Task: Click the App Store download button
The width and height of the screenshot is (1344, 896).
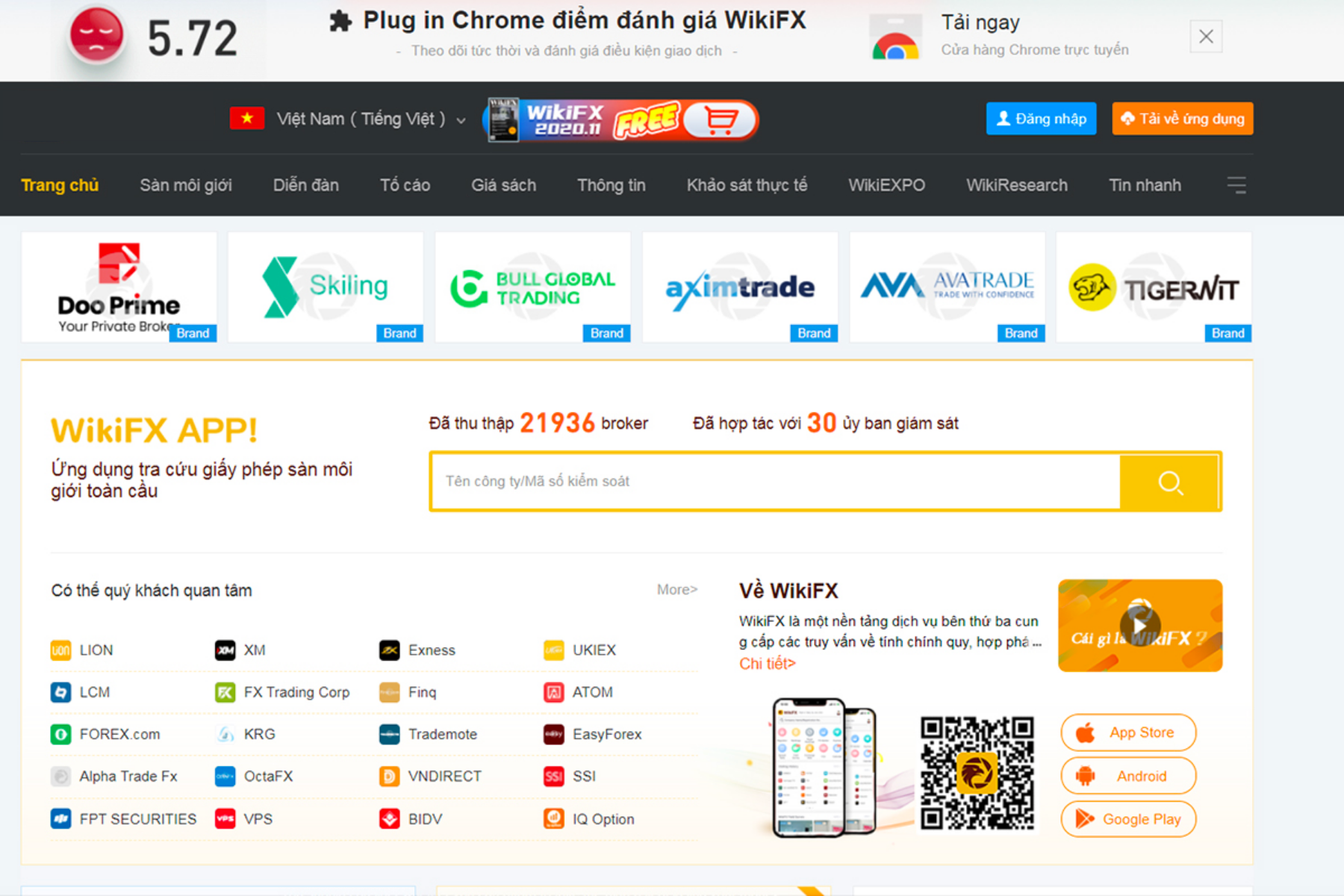Action: (1128, 732)
